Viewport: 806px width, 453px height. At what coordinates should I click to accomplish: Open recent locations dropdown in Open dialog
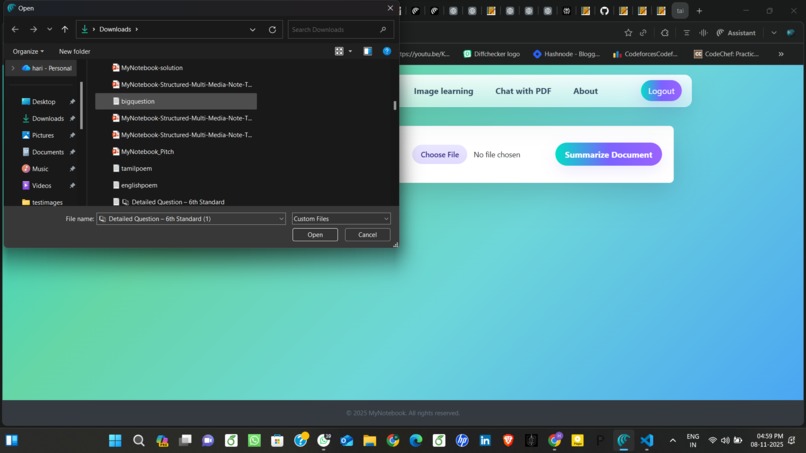coord(49,29)
